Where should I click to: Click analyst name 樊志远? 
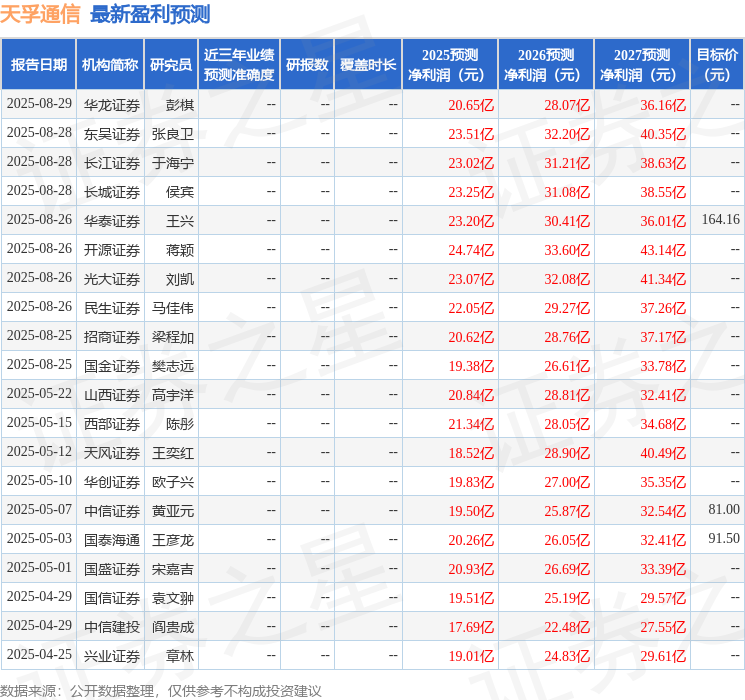[x=172, y=366]
